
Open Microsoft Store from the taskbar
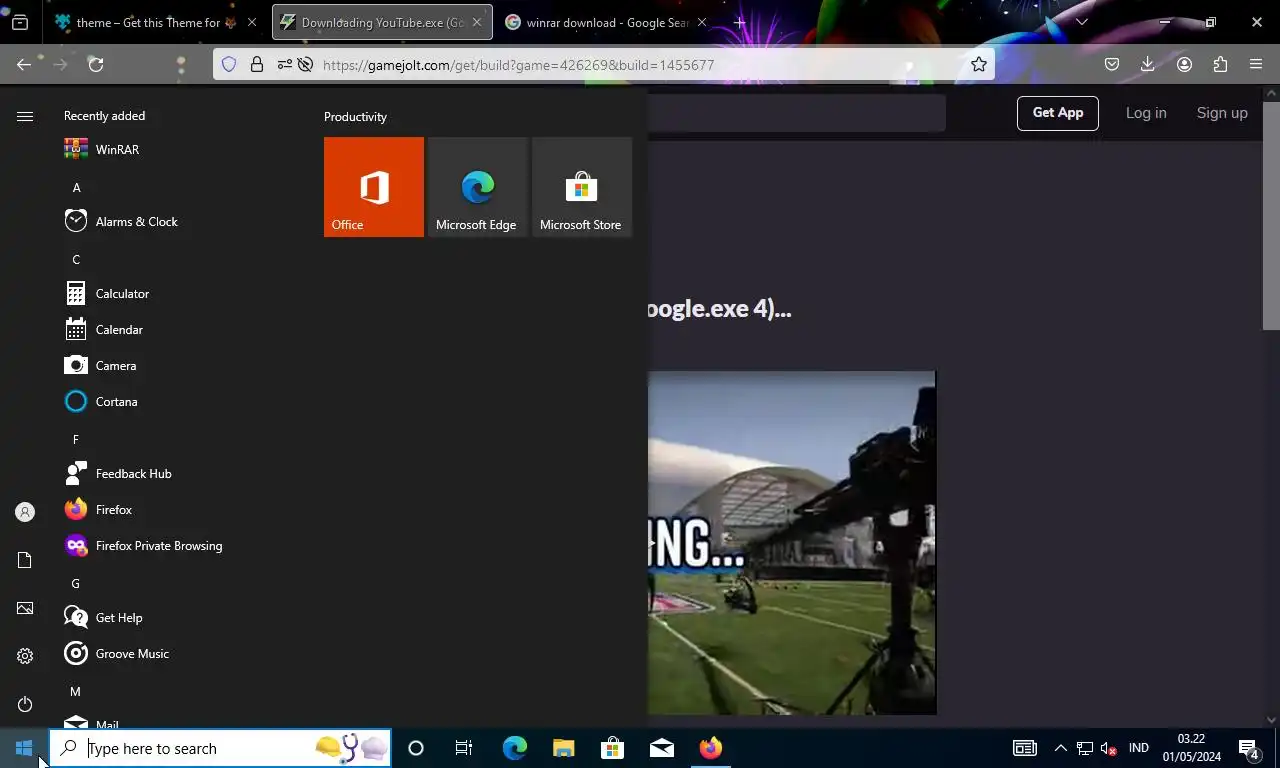click(x=612, y=748)
